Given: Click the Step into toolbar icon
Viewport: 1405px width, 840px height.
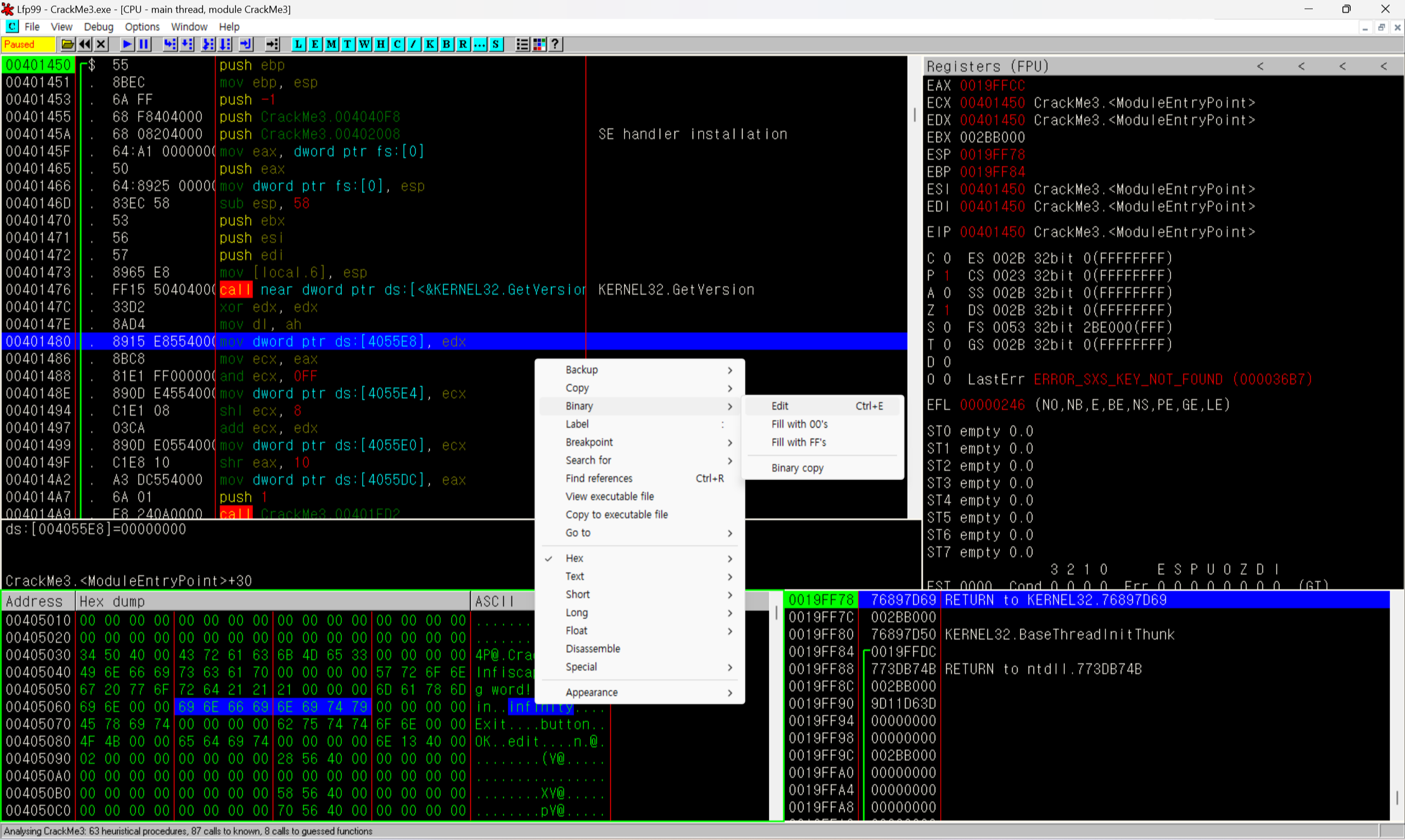Looking at the screenshot, I should 169,44.
